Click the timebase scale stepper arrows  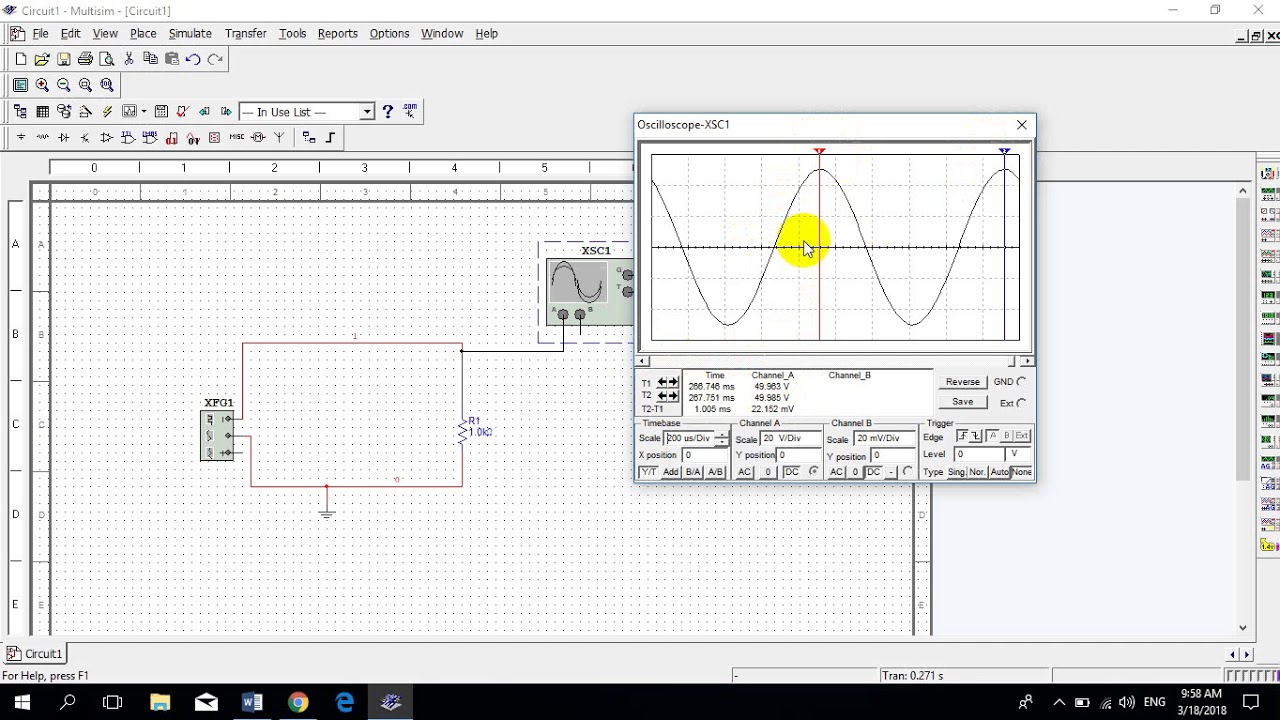[x=721, y=438]
